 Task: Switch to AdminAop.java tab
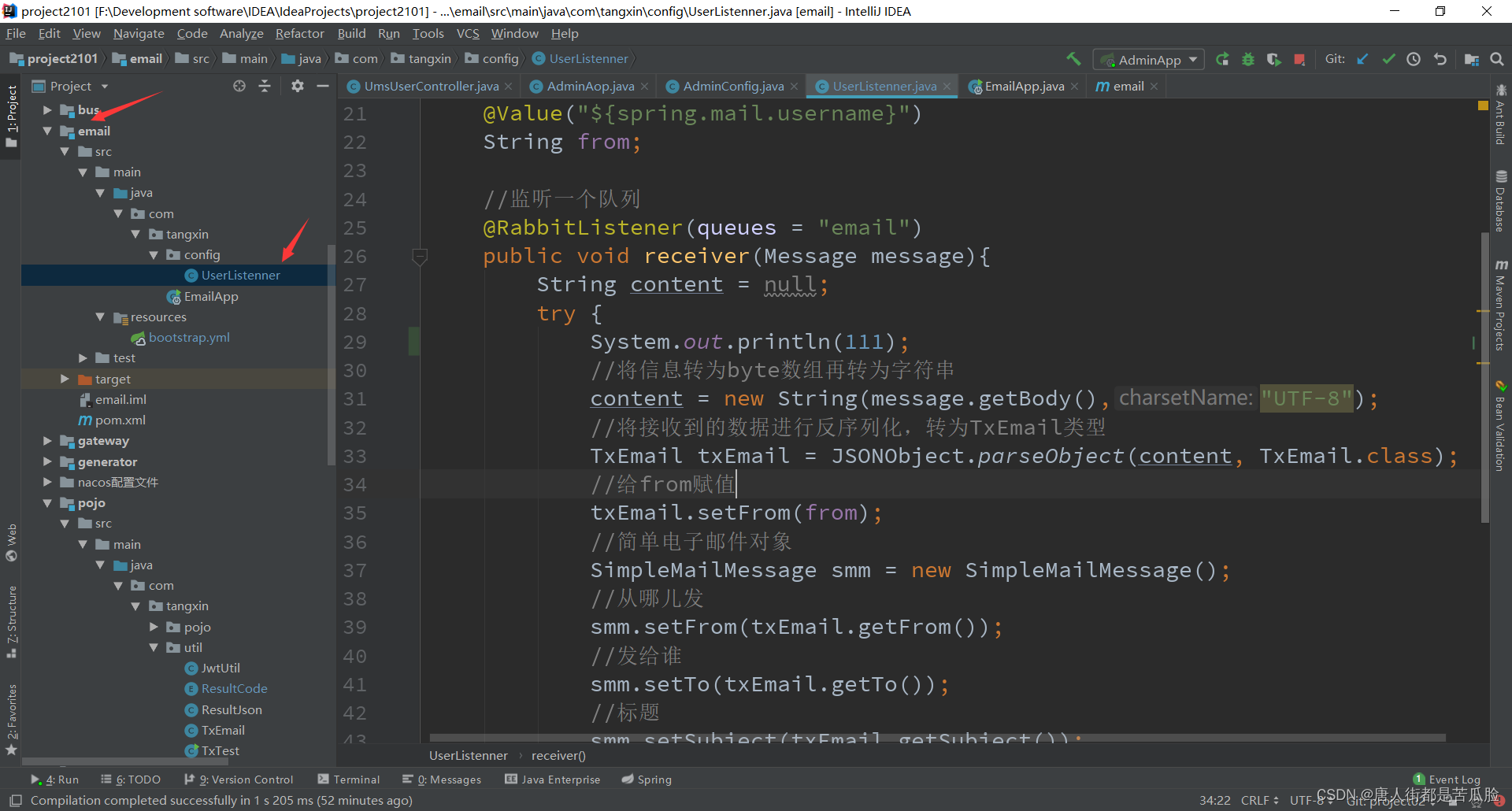click(590, 86)
